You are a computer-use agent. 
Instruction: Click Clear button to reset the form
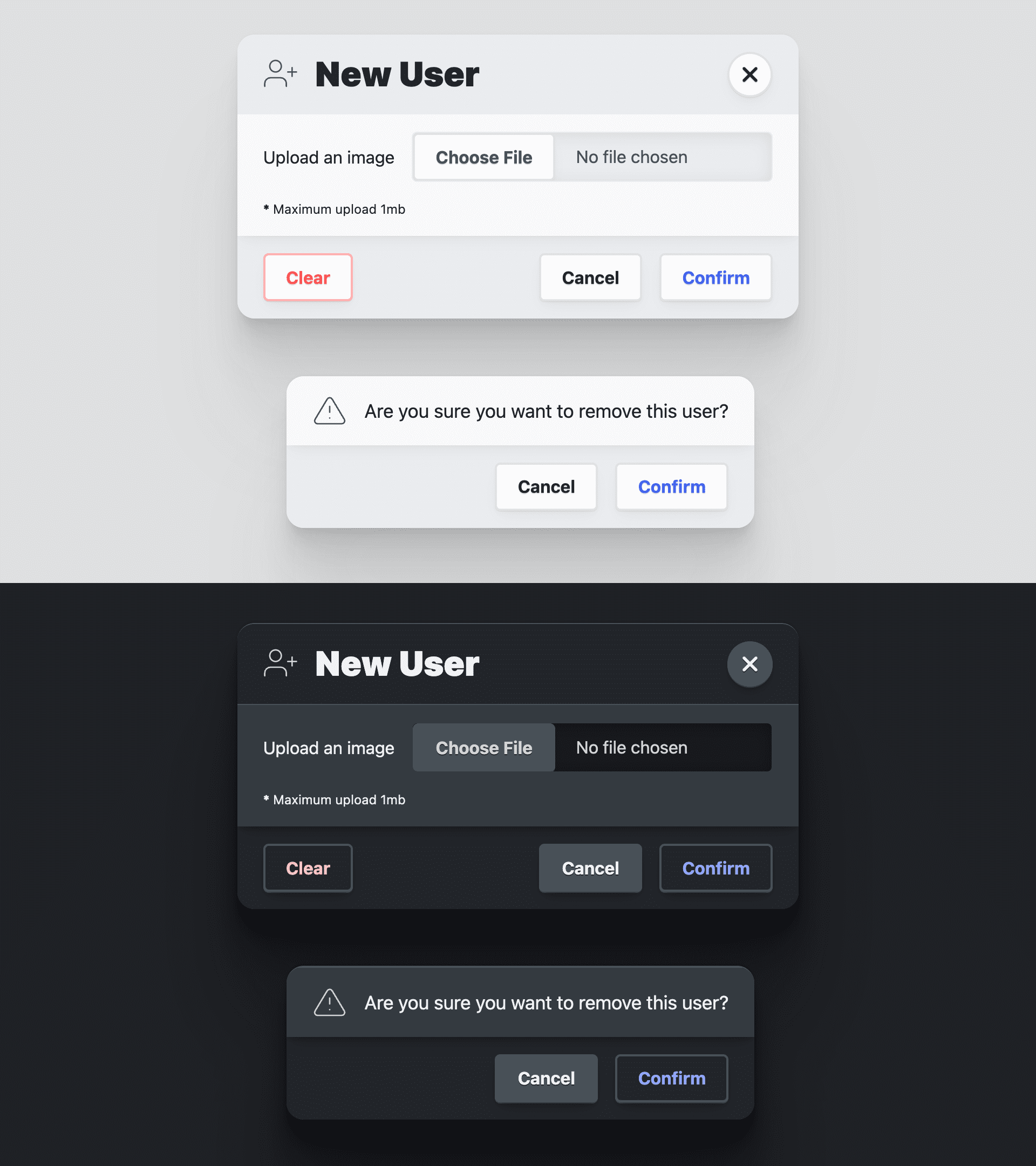[x=308, y=277]
